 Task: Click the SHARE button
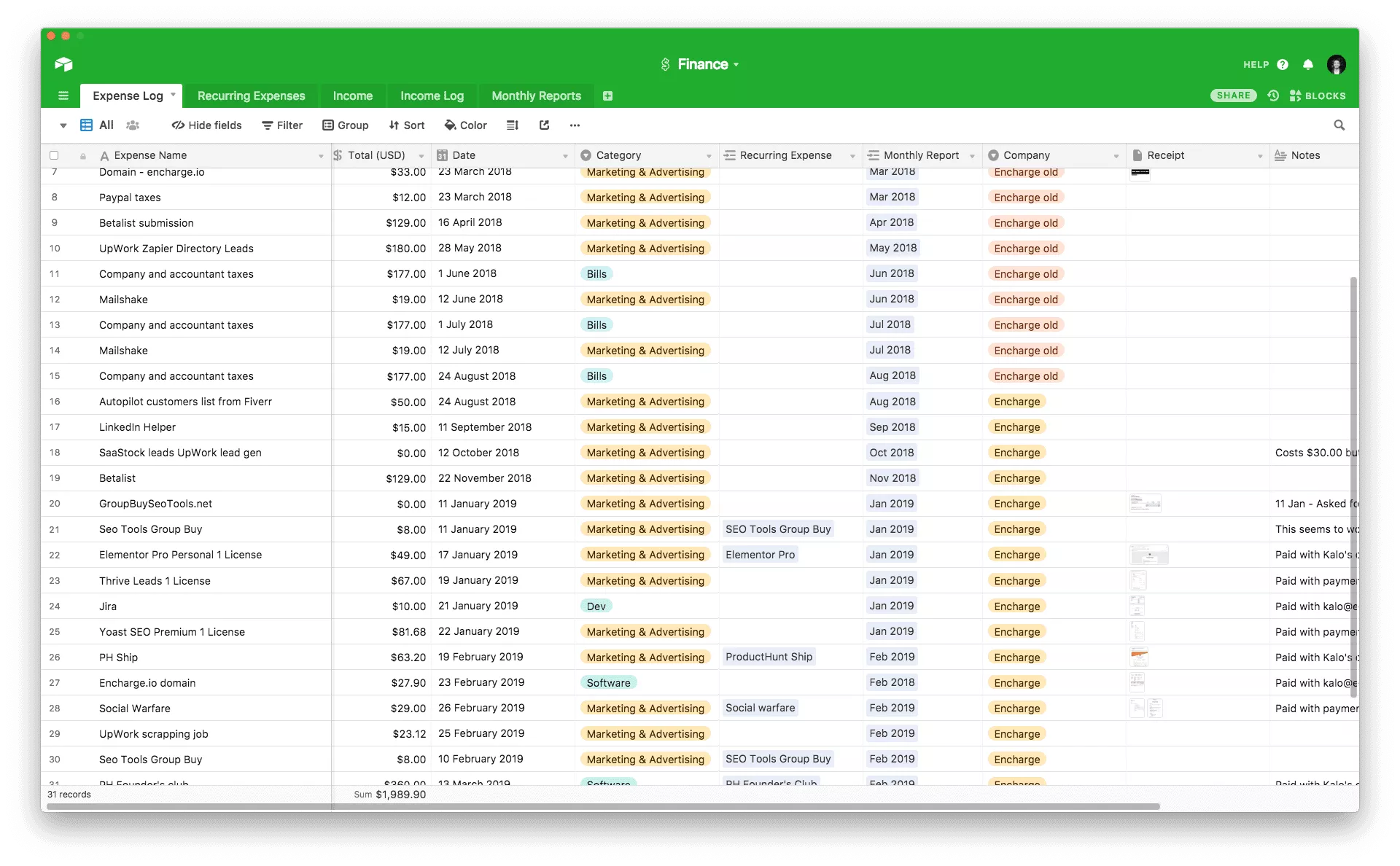point(1233,95)
